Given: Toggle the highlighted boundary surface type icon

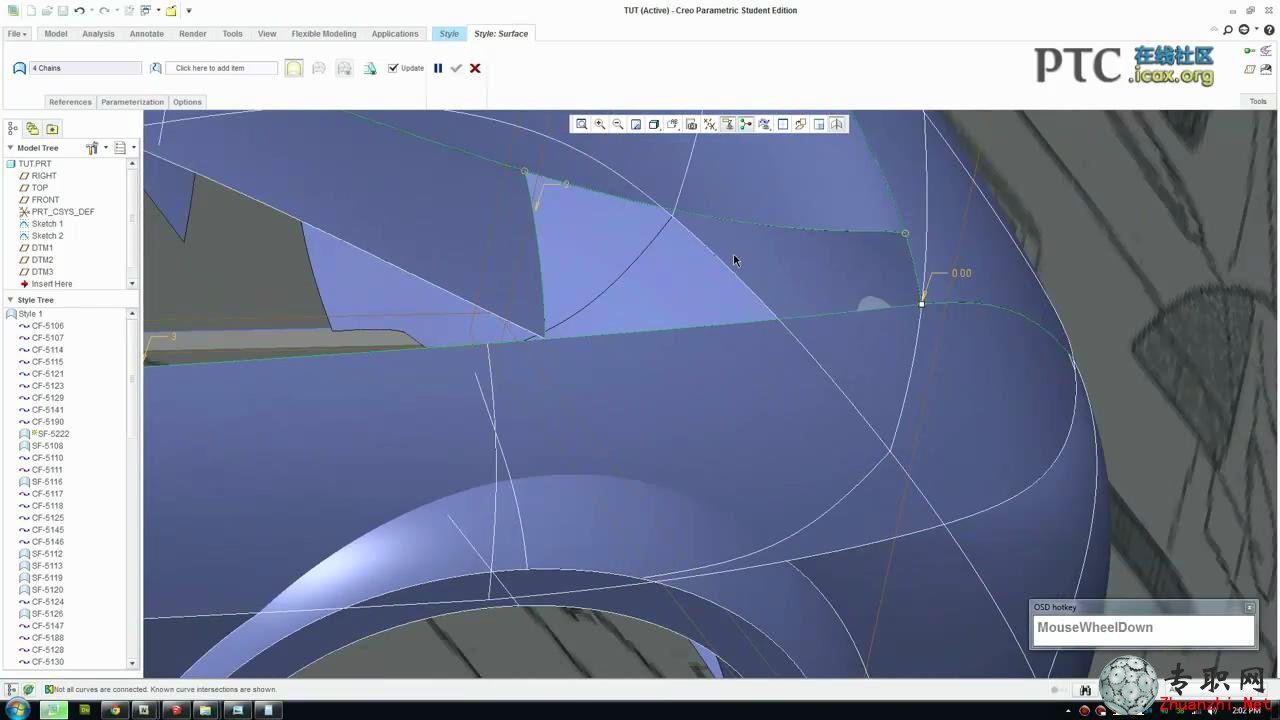Looking at the screenshot, I should (x=293, y=68).
